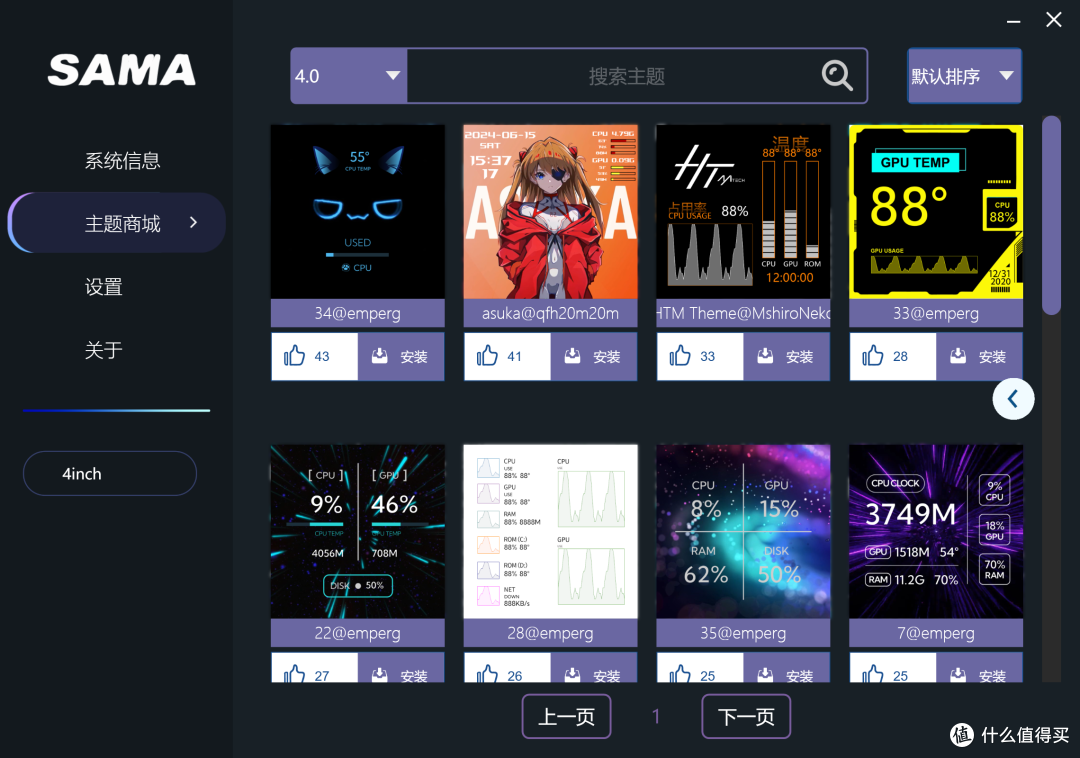The height and width of the screenshot is (758, 1080).
Task: Click the 35@emperg theme name label
Action: [743, 633]
